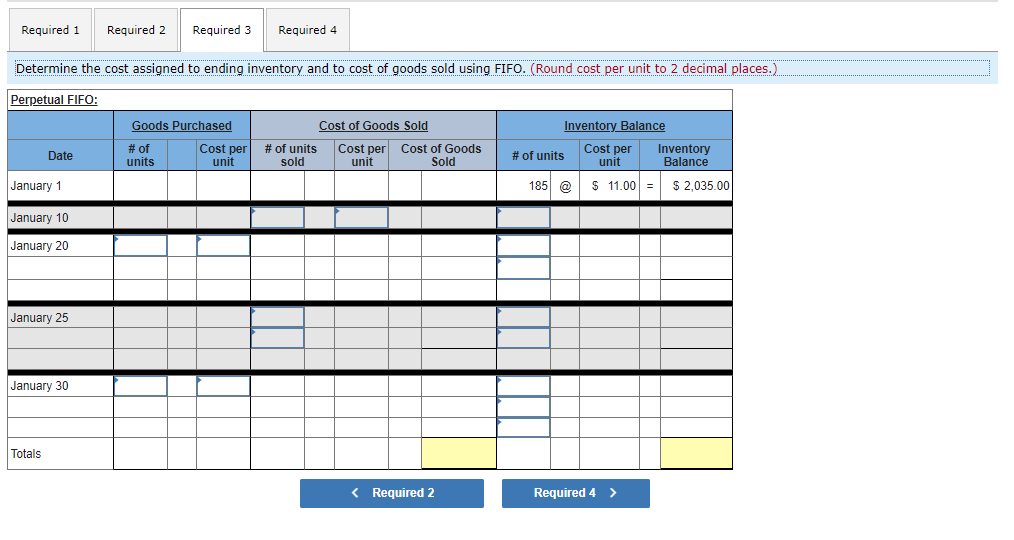Click the January 10 date label

[x=39, y=218]
